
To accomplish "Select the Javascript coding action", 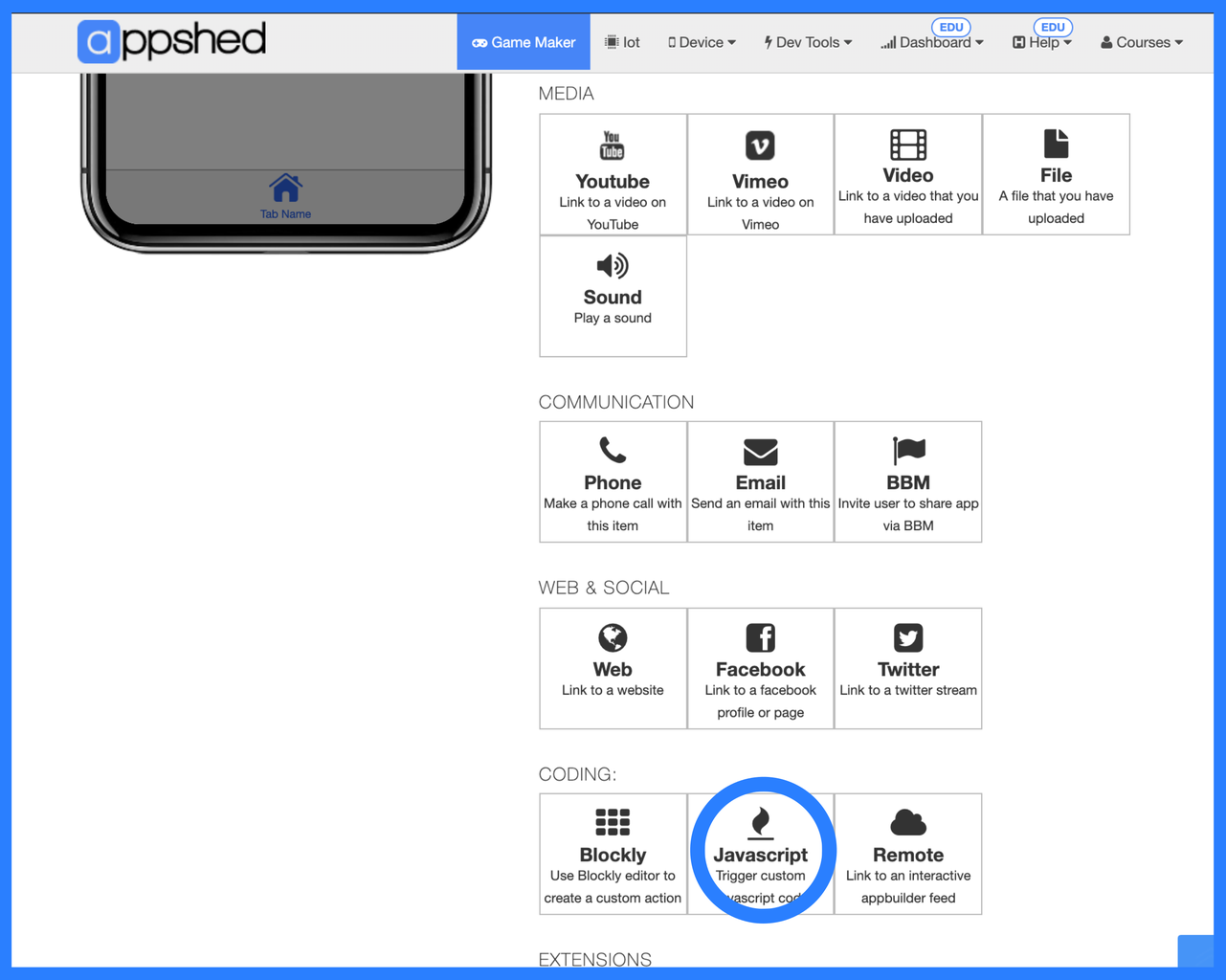I will [761, 850].
